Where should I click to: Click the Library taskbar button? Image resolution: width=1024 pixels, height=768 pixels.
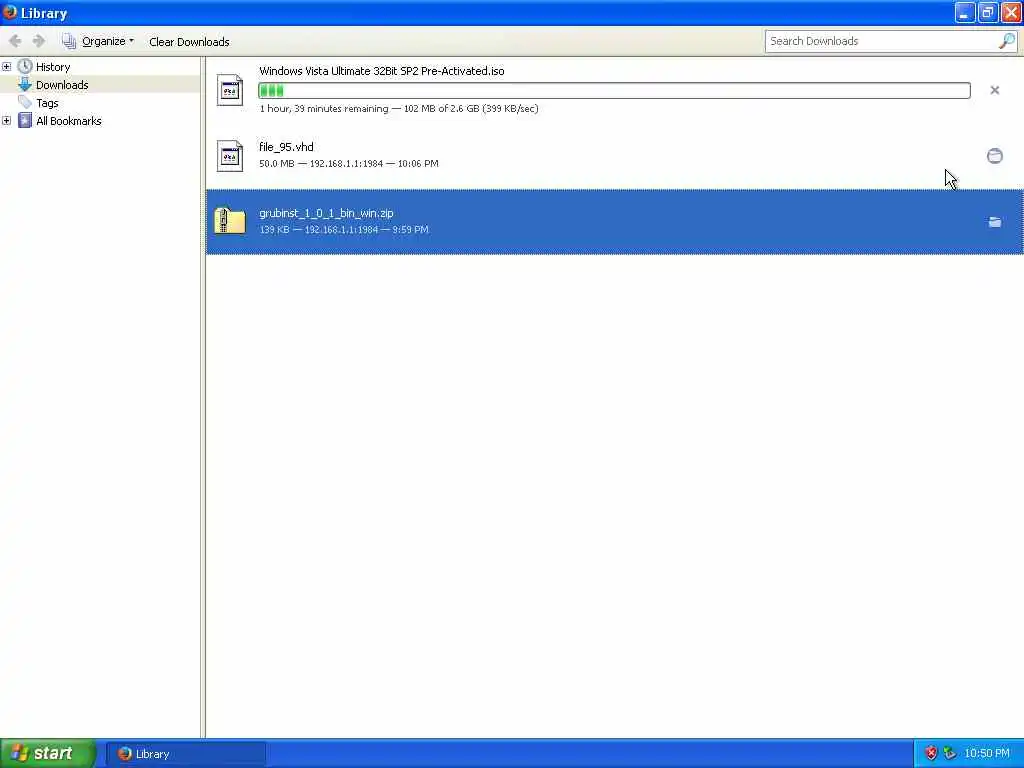point(186,754)
